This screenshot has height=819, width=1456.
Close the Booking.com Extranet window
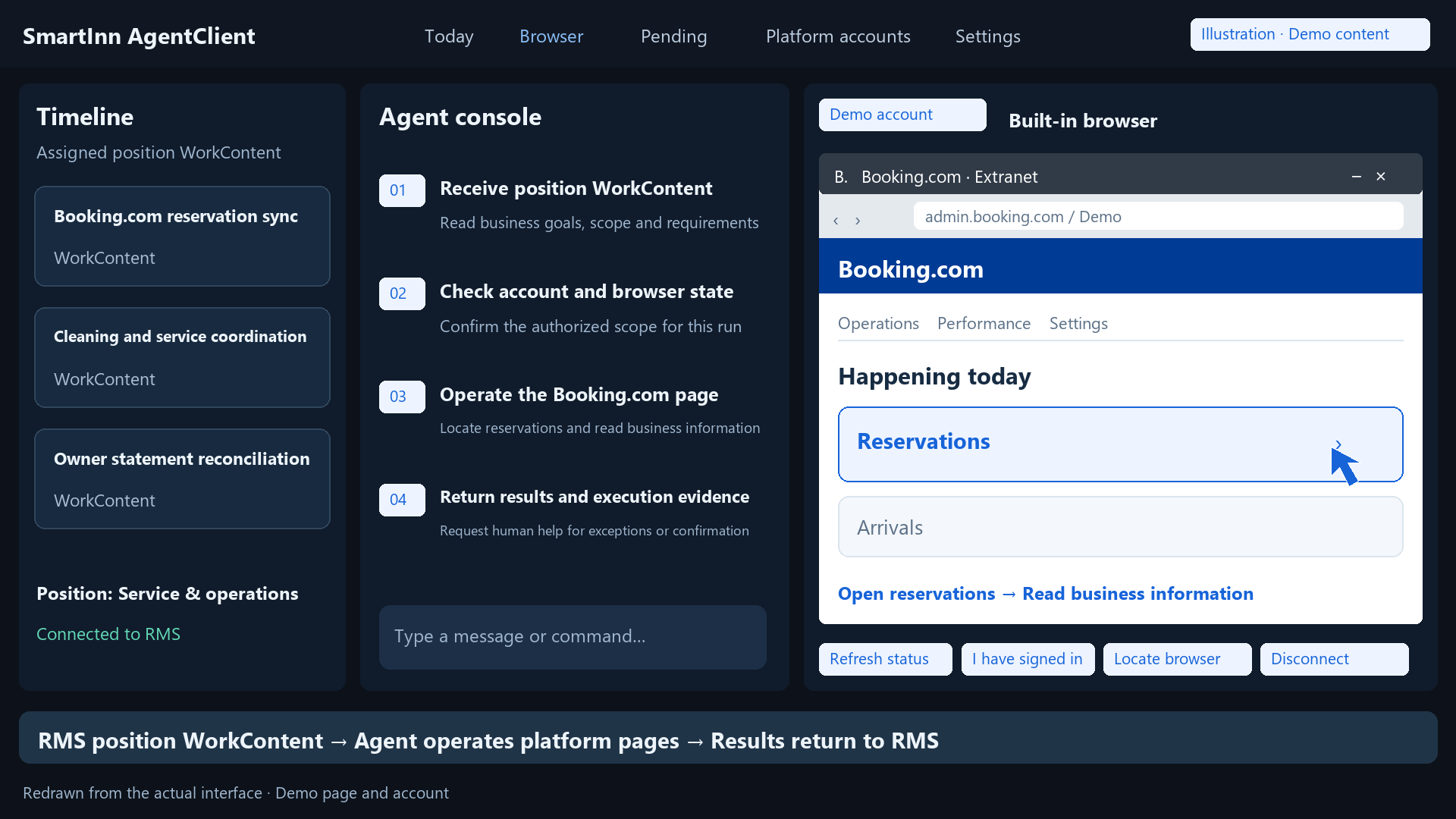(1381, 177)
